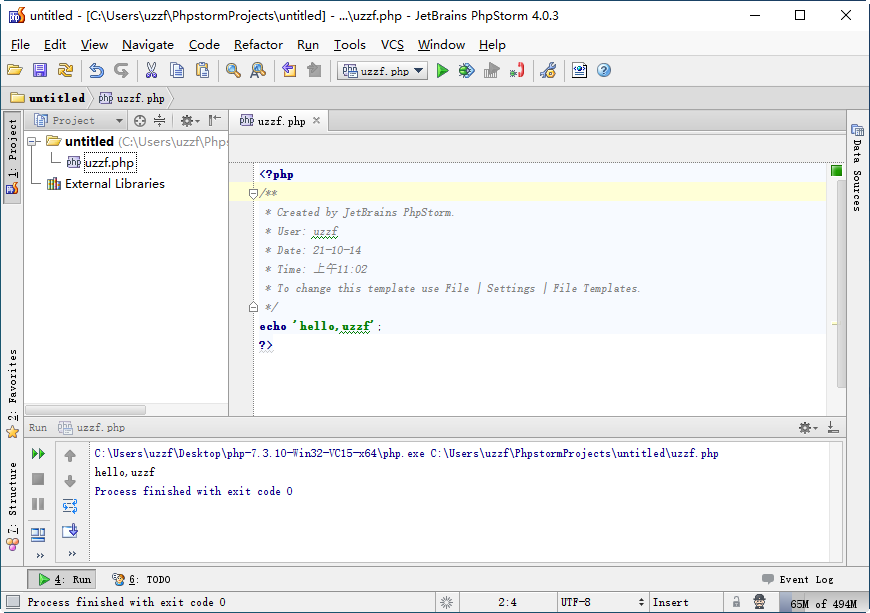The height and width of the screenshot is (613, 870).
Task: Hide the Run panel with the download-arrow icon
Action: point(833,428)
